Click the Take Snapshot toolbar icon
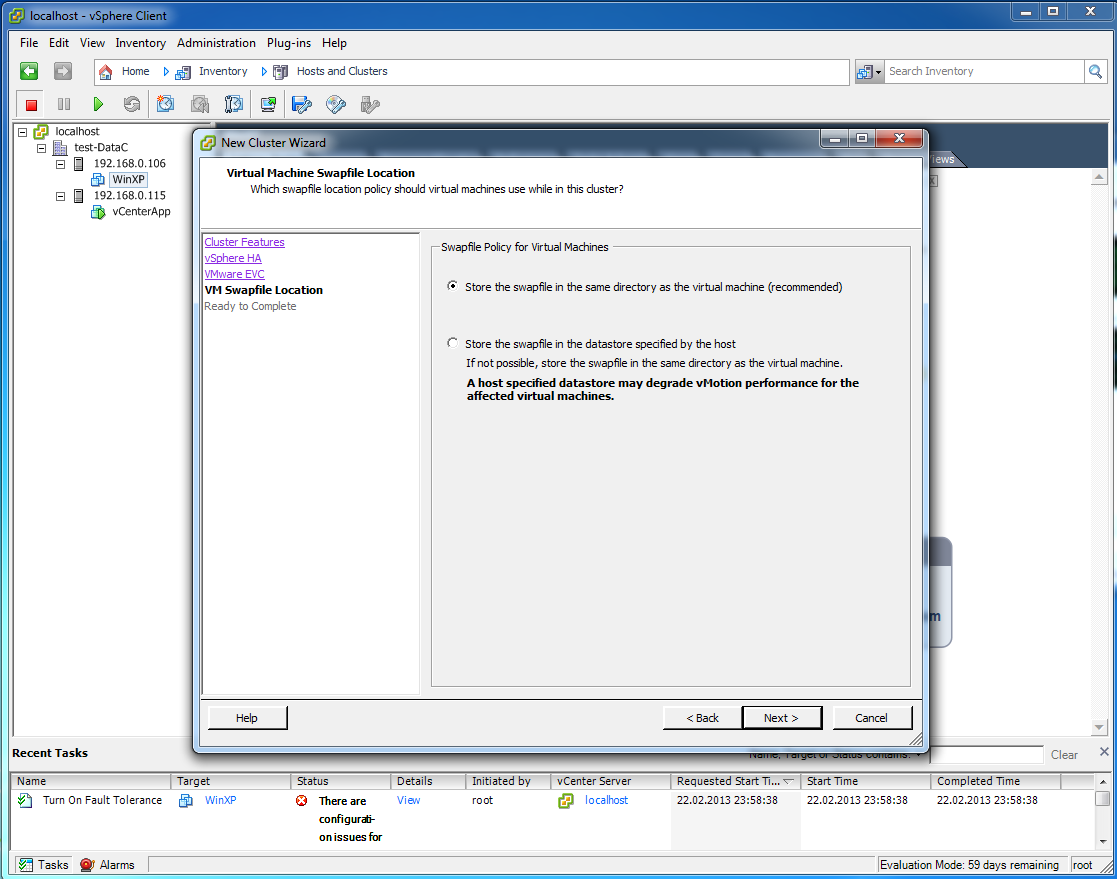Viewport: 1117px width, 879px height. tap(165, 105)
